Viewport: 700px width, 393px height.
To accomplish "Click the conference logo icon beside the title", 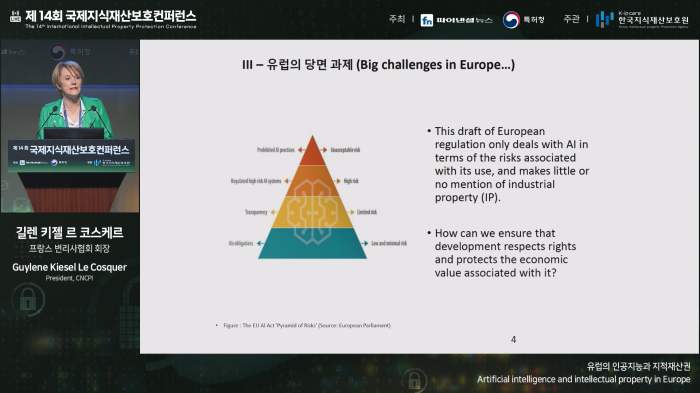I will tap(15, 16).
